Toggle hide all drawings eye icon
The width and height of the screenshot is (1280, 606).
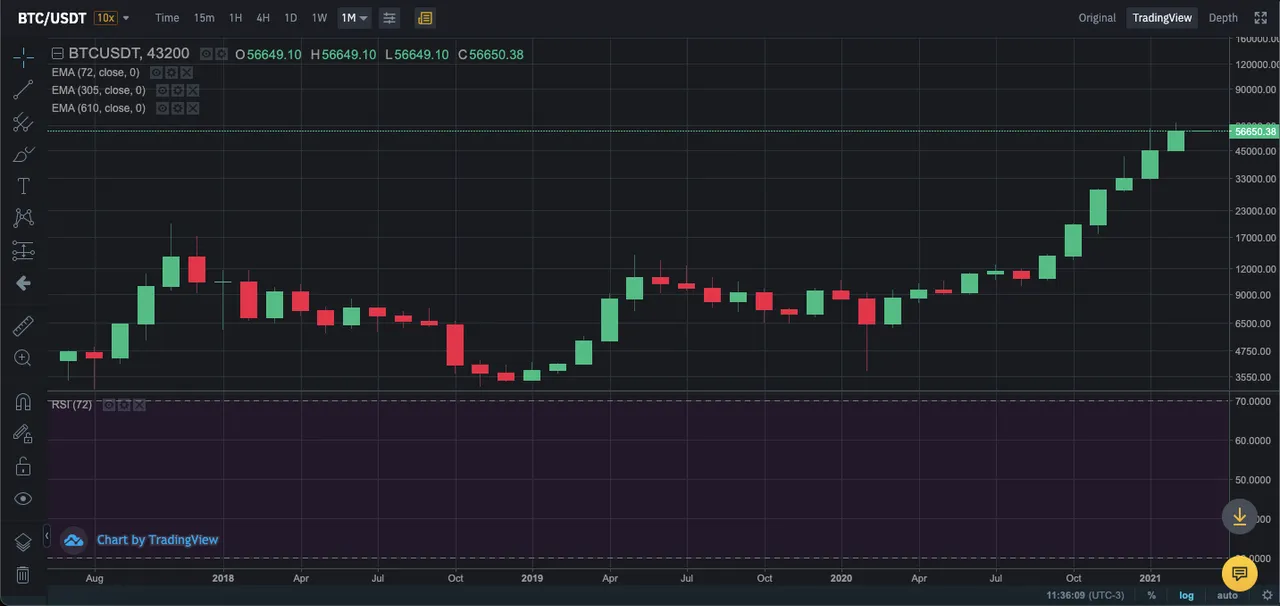point(23,498)
